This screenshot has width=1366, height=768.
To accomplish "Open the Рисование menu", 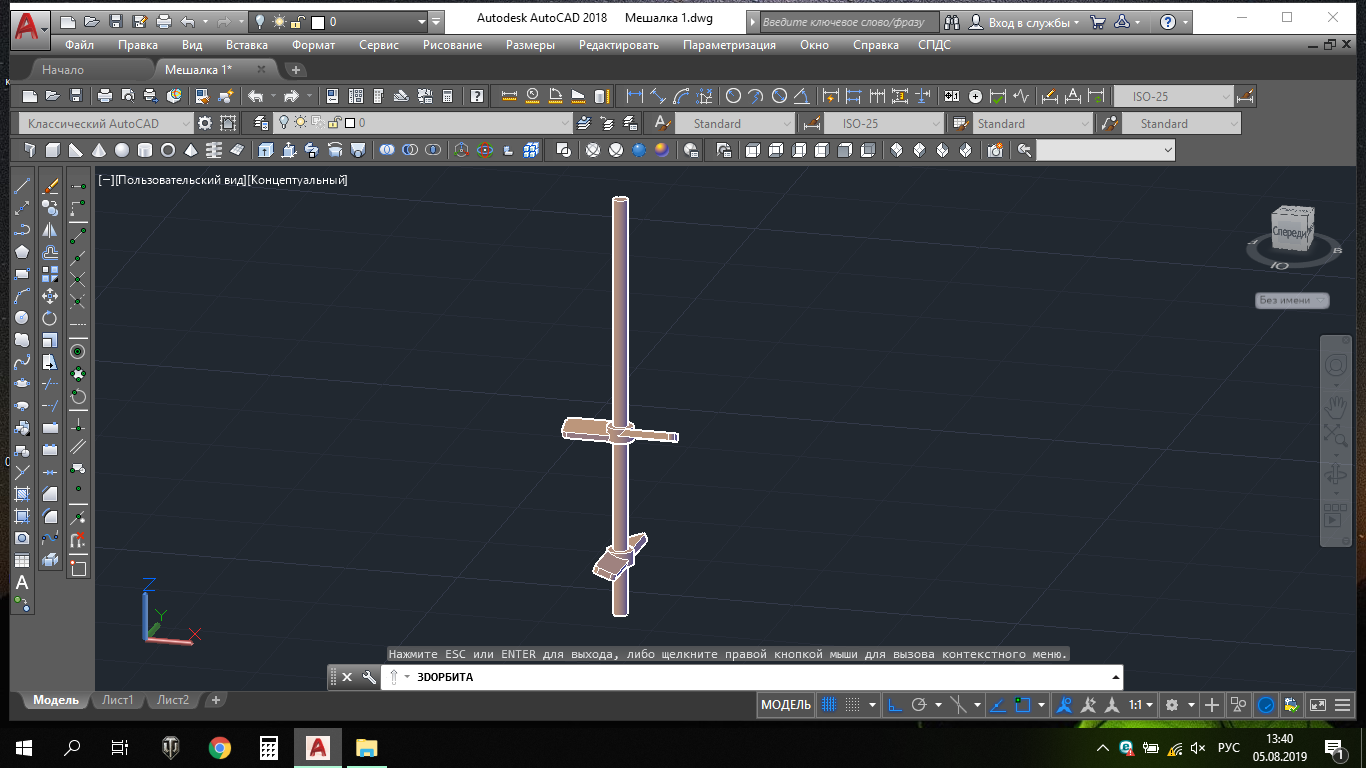I will (x=452, y=45).
